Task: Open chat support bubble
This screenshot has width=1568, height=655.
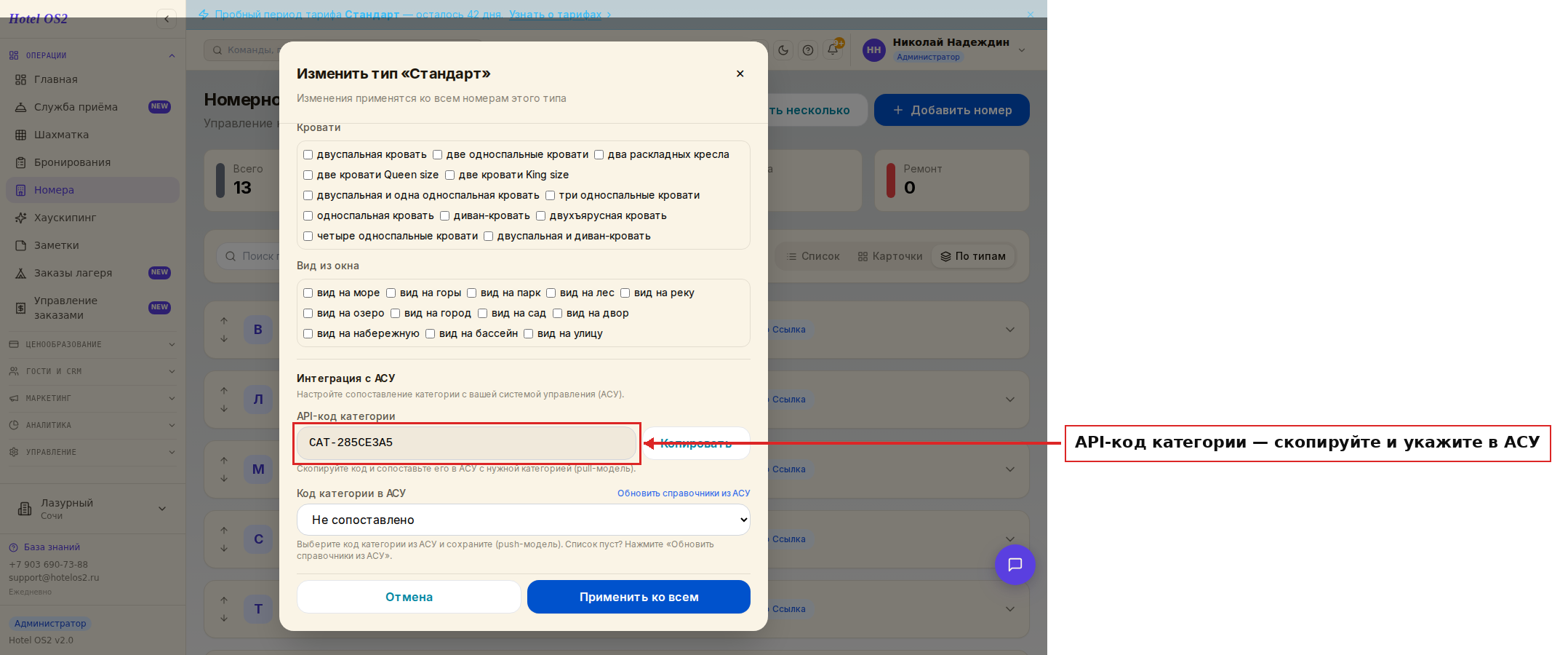Action: coord(1015,565)
